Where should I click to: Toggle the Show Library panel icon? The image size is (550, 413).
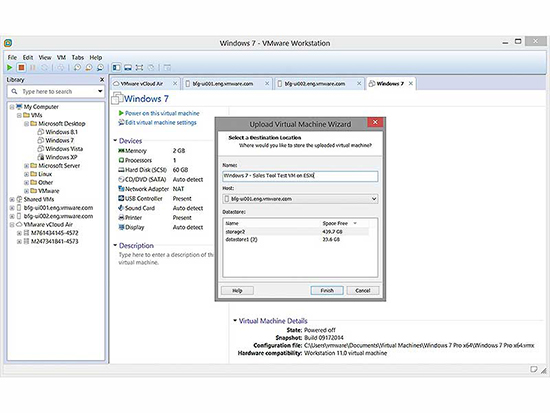click(x=116, y=67)
